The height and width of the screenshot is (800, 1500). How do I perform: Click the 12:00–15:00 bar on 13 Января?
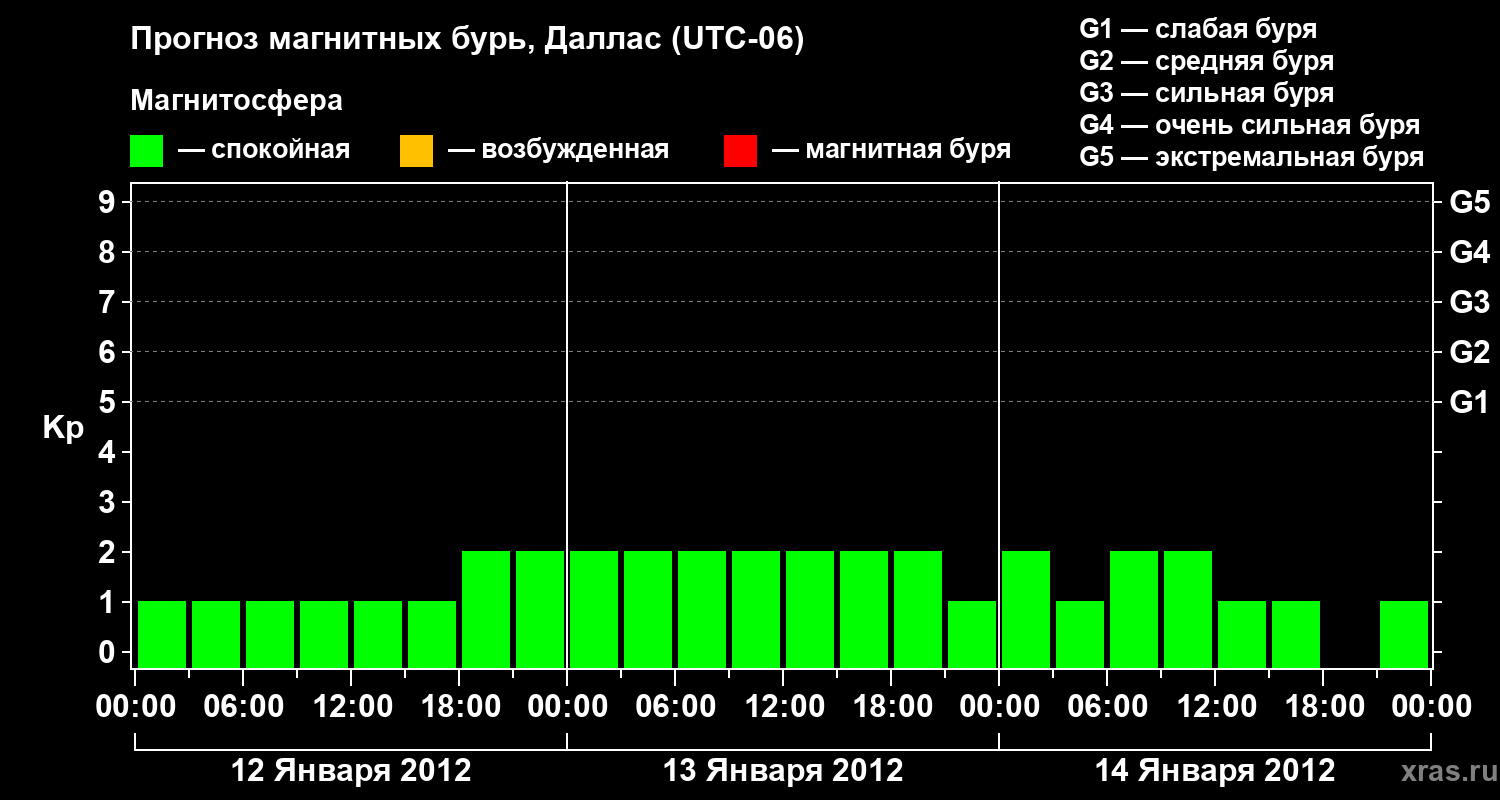point(810,609)
